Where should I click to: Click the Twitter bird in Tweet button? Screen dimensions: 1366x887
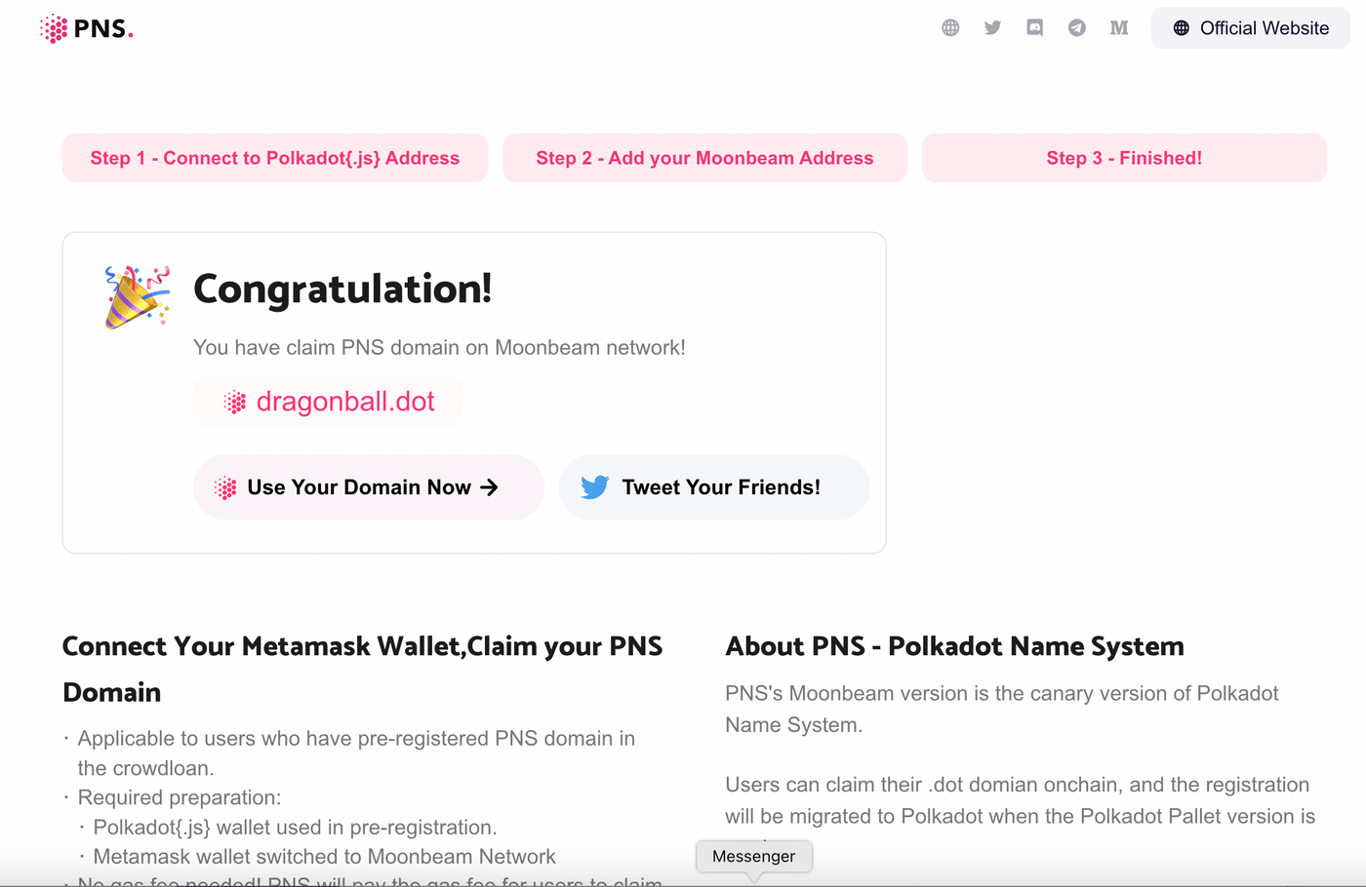[x=595, y=487]
